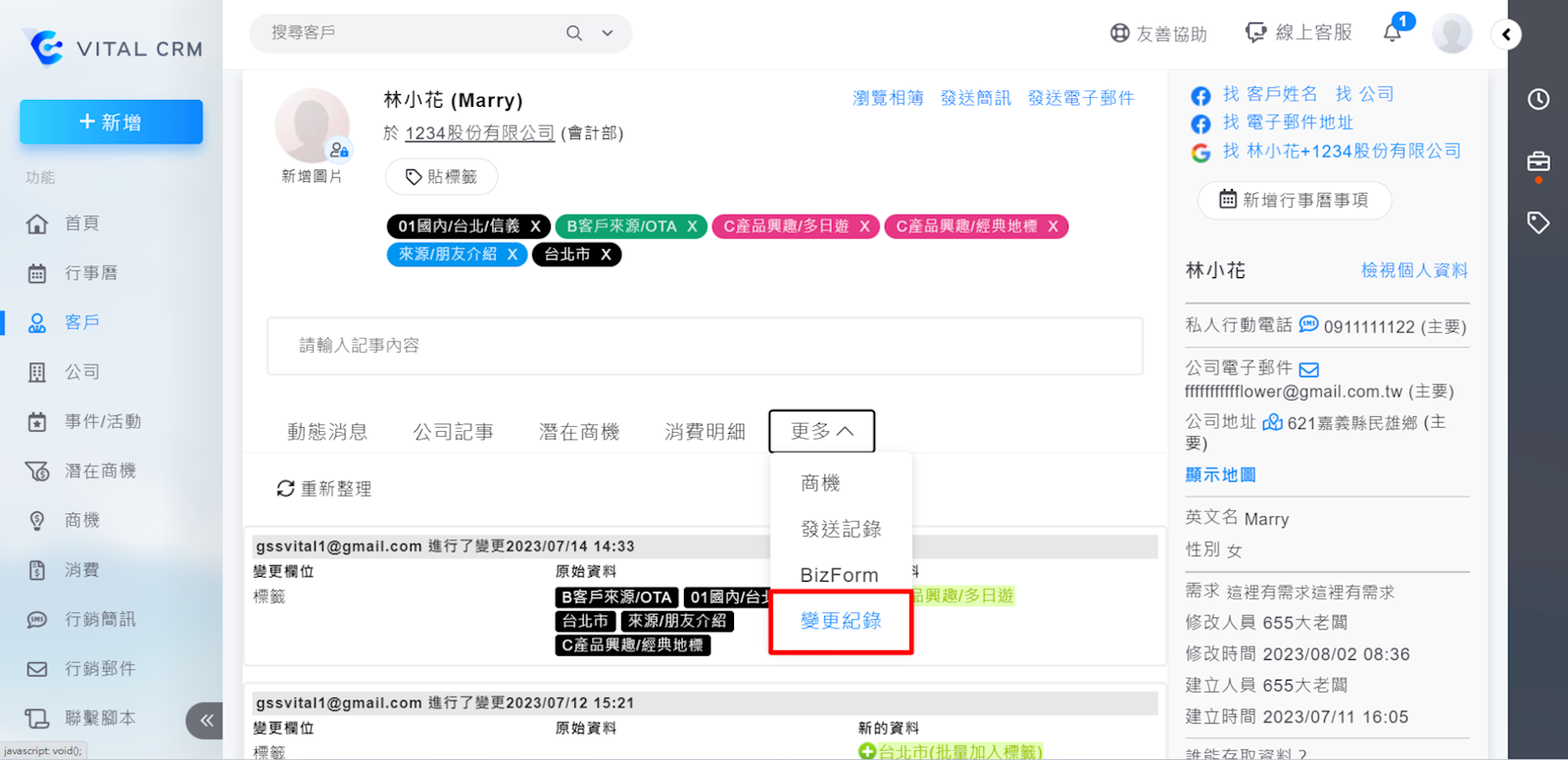Image resolution: width=1568 pixels, height=760 pixels.
Task: Select 發送記錄 from the menu
Action: tap(841, 529)
